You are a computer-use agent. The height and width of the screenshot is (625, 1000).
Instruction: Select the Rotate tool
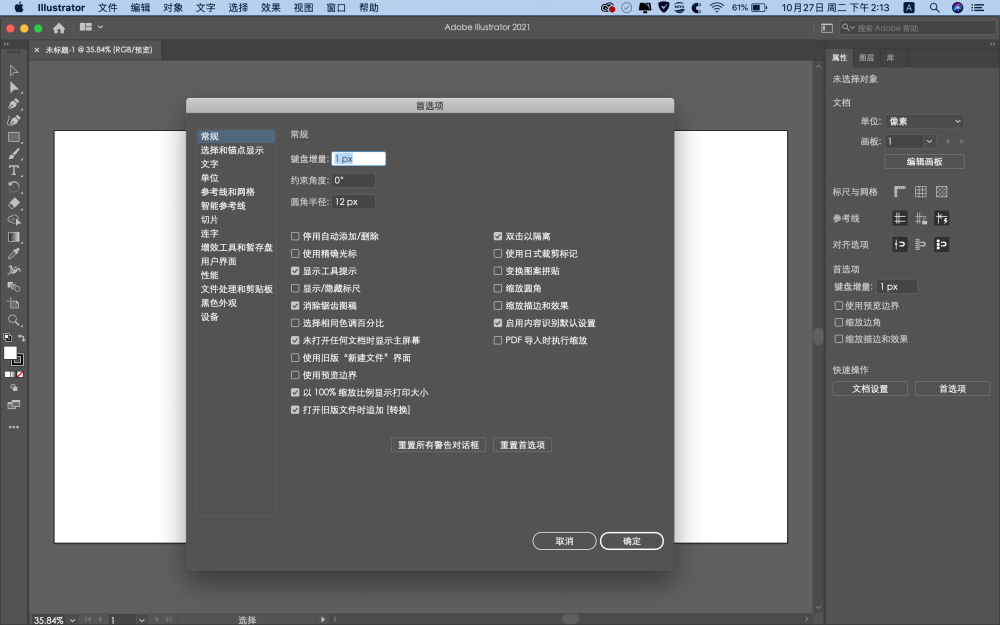(x=14, y=187)
